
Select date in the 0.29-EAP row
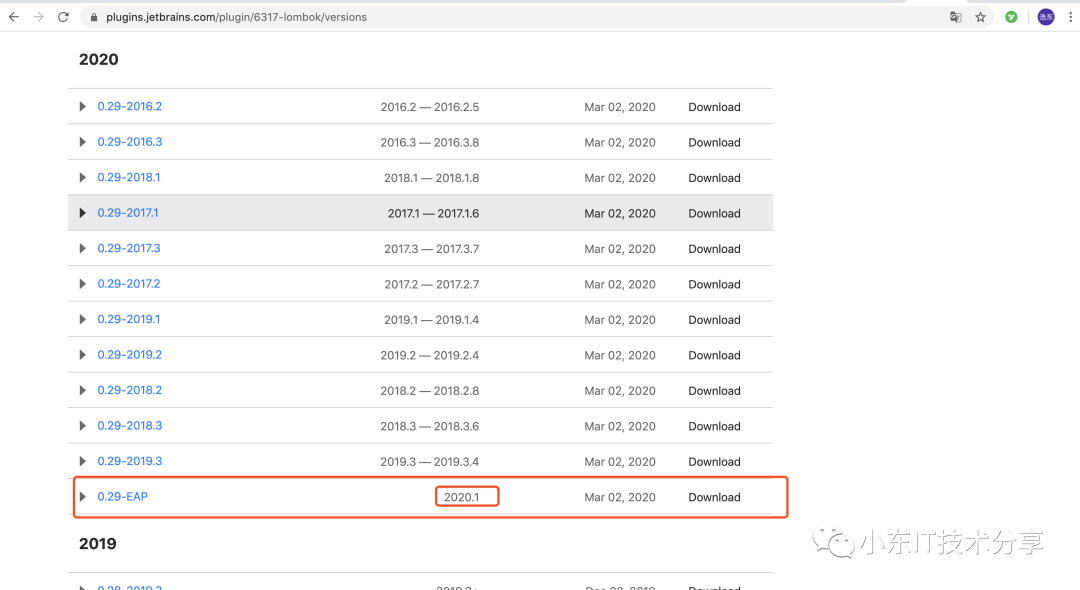pos(620,497)
